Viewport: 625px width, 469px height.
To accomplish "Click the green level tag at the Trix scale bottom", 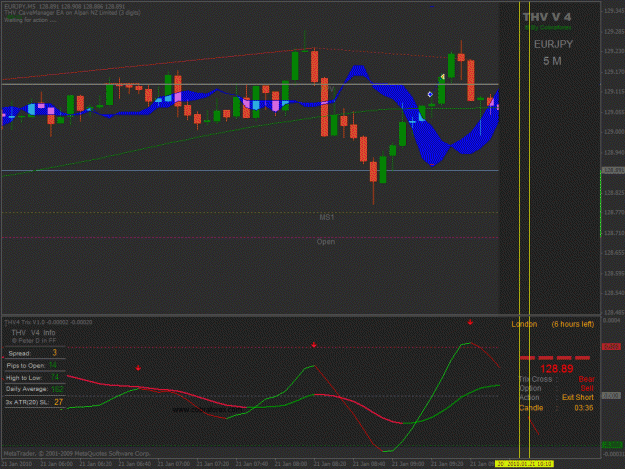I will [612, 445].
